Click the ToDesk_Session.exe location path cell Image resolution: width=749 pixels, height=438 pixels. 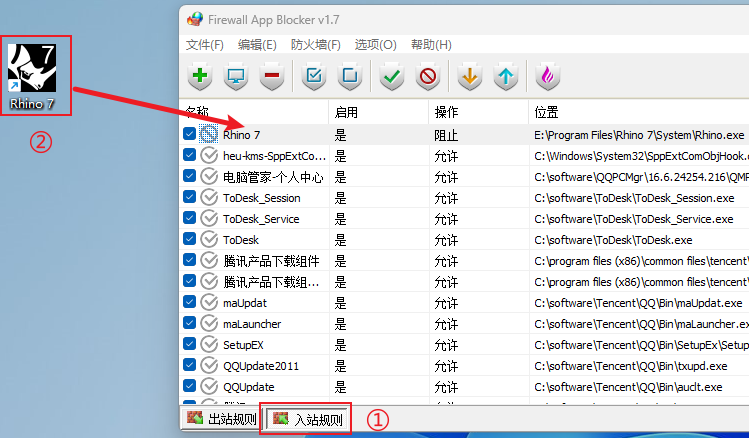pos(634,198)
